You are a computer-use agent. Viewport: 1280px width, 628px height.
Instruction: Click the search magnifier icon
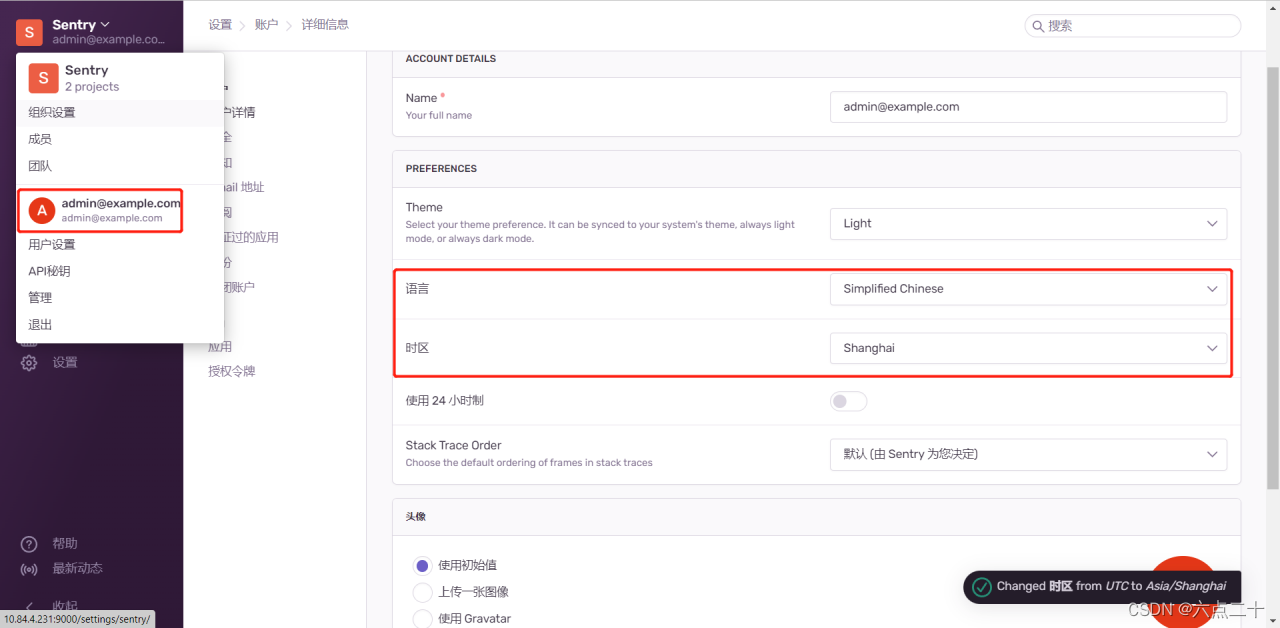pyautogui.click(x=1037, y=26)
